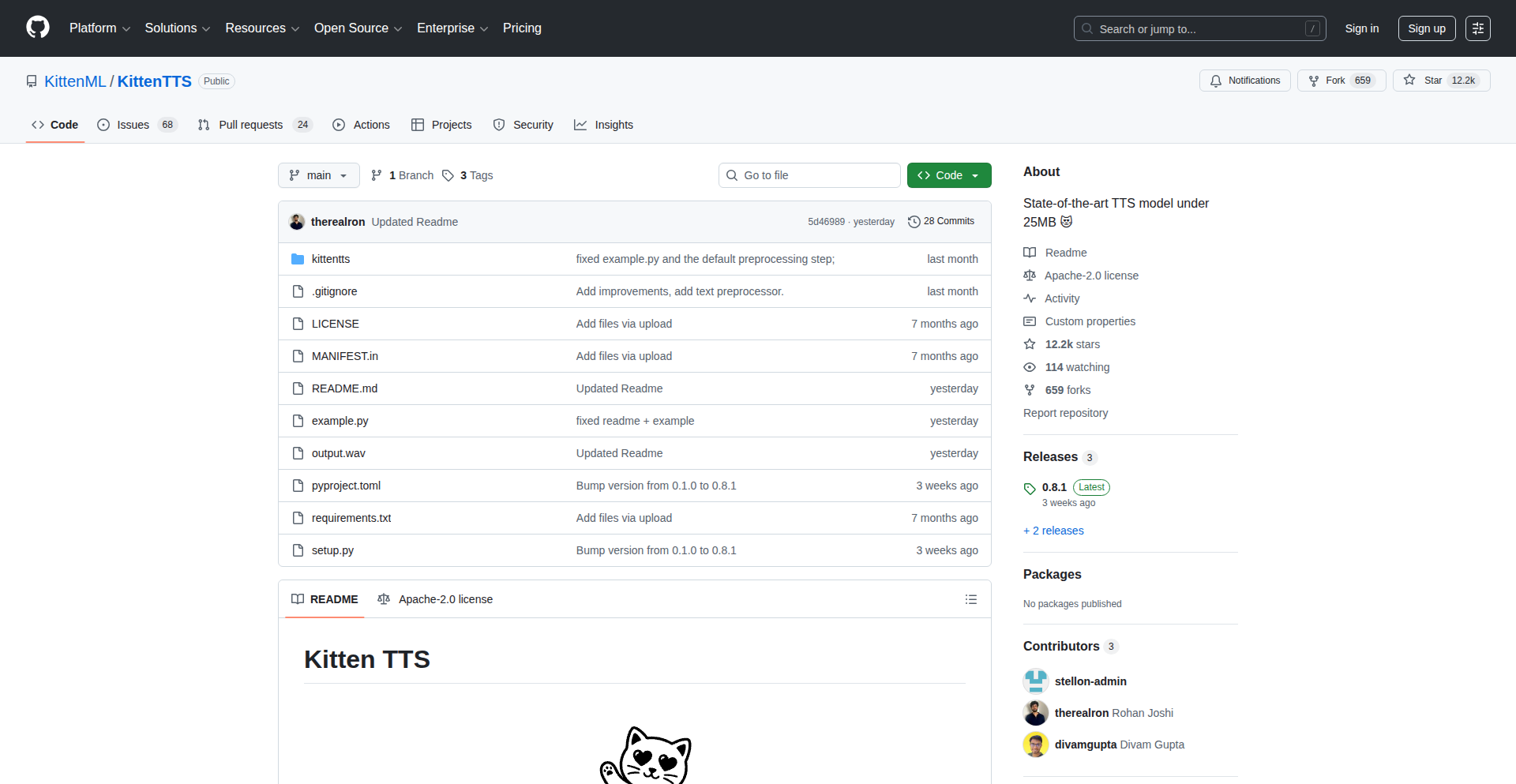Click the stars icon in About
Image resolution: width=1516 pixels, height=784 pixels.
click(1030, 344)
